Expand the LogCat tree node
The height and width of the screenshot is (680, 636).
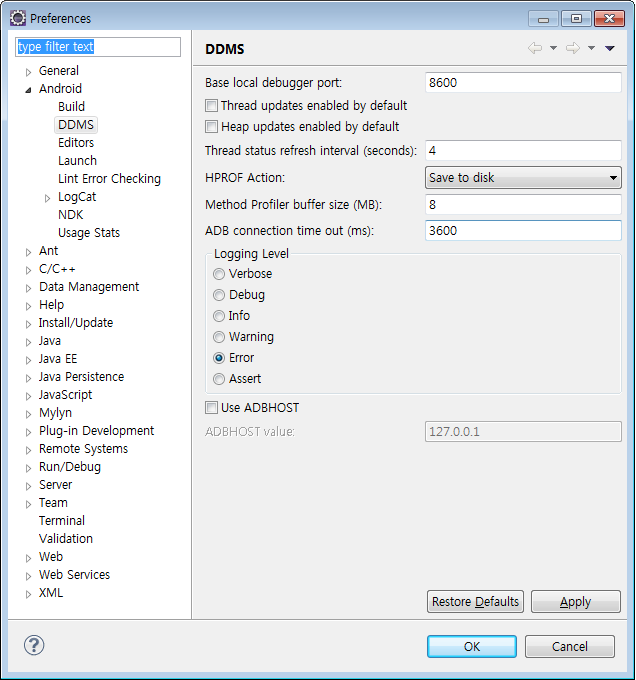click(47, 198)
